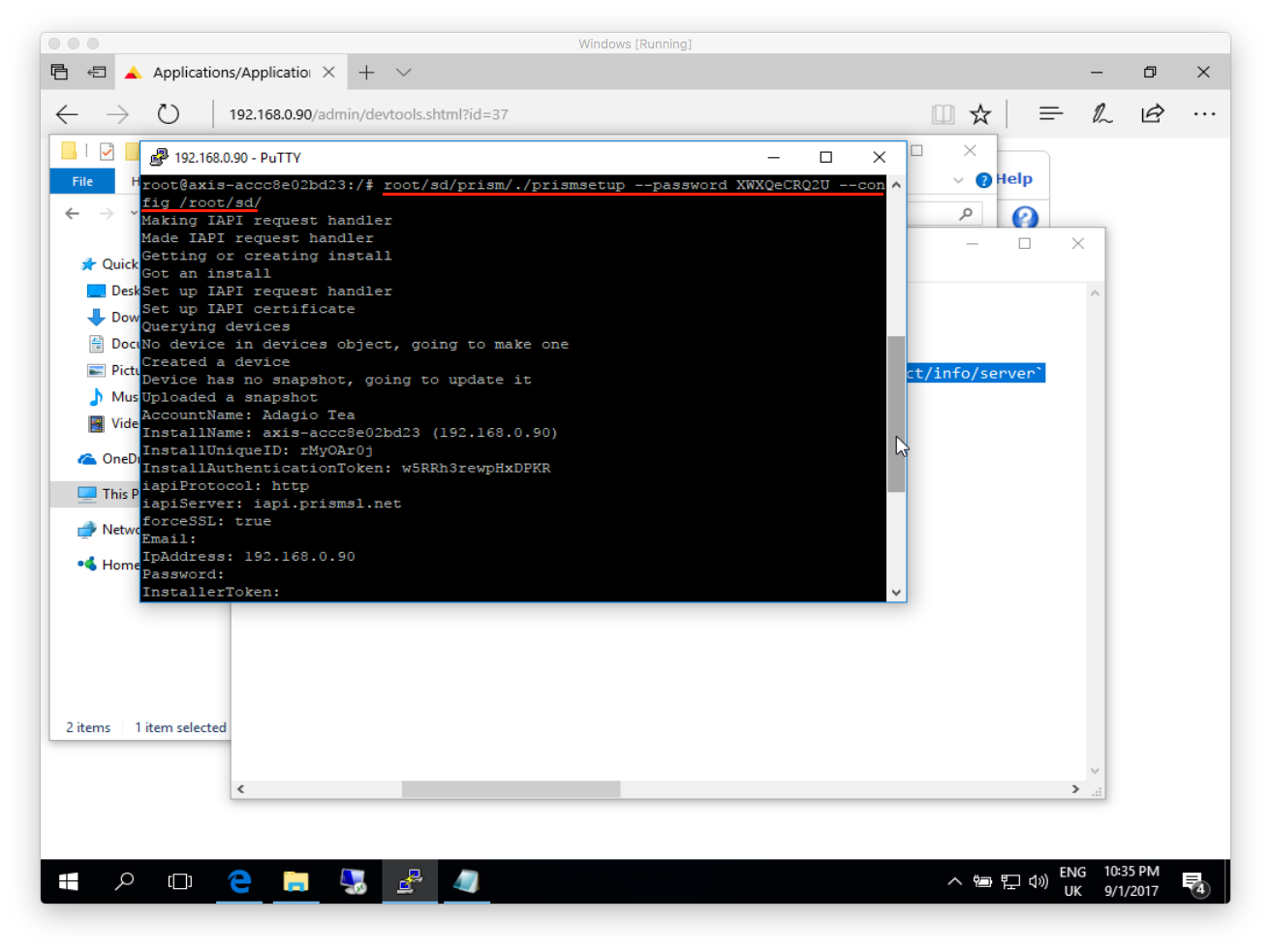Open Edge reading view icon
The image size is (1271, 952).
[x=943, y=114]
